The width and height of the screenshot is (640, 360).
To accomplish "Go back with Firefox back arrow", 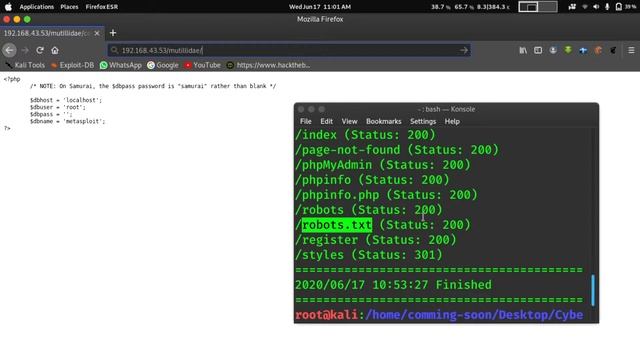I will tap(9, 50).
